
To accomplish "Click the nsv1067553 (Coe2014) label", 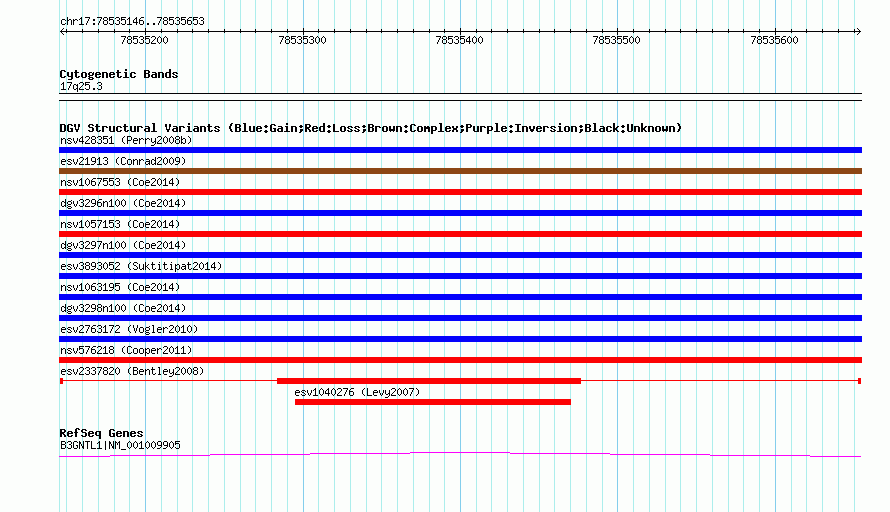I will 120,182.
